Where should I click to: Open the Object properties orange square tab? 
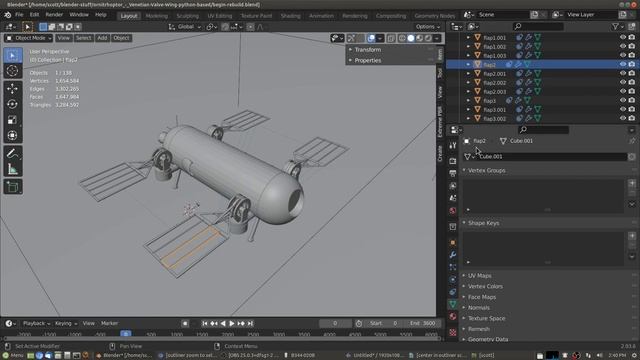[453, 242]
